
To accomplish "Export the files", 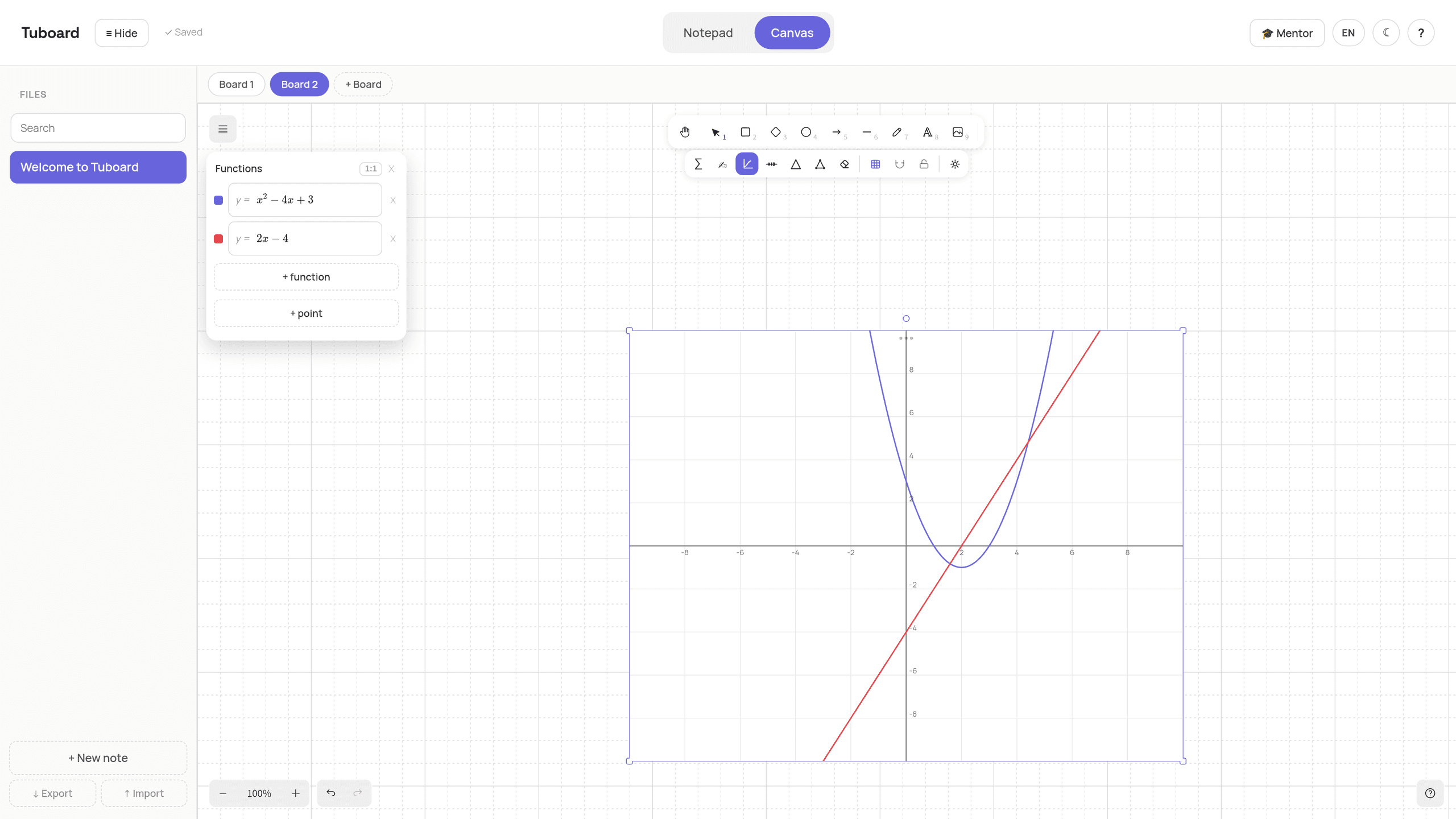I will [53, 793].
